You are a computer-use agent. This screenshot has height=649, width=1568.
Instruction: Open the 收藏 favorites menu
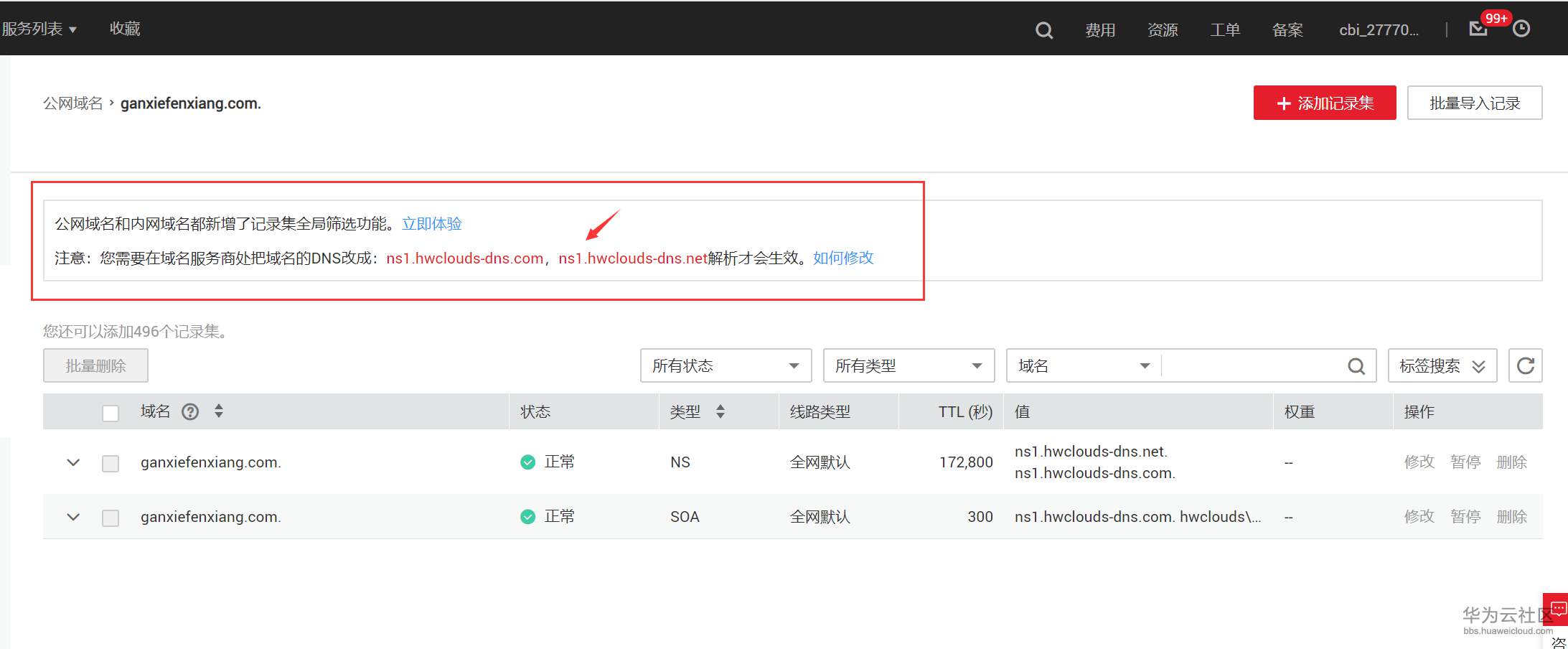pyautogui.click(x=125, y=29)
